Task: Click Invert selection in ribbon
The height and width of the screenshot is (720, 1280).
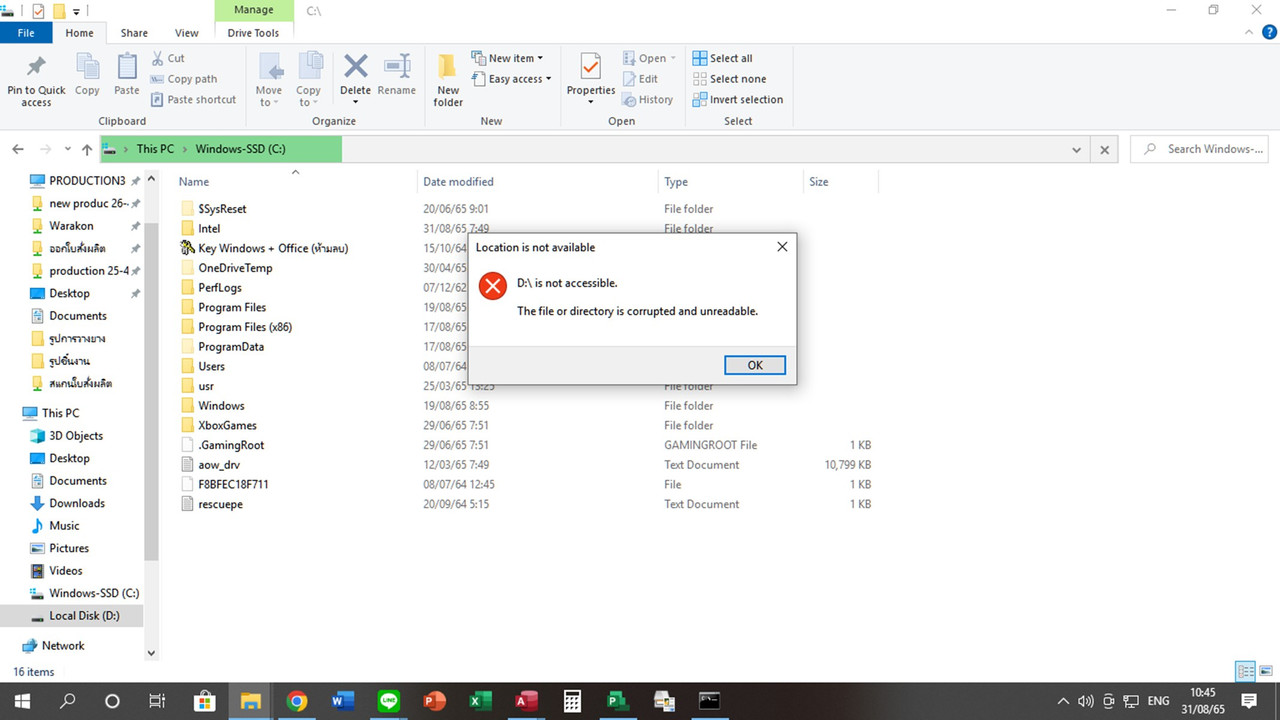Action: click(737, 100)
